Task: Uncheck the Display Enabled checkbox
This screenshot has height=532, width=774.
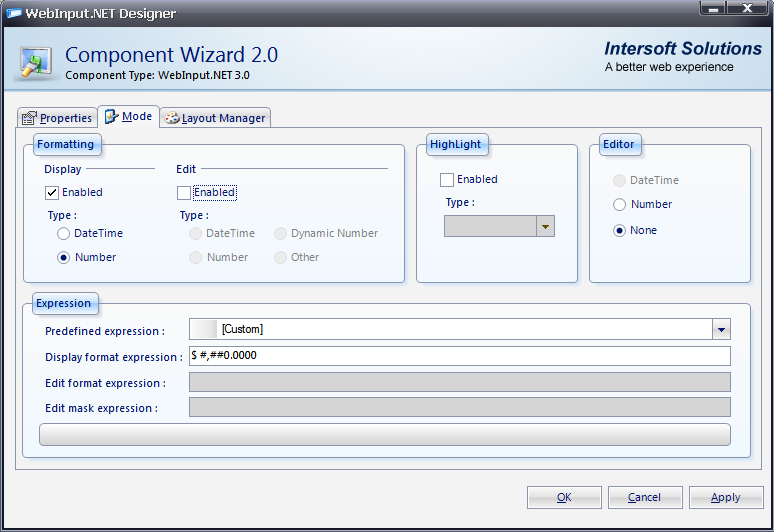Action: 52,192
